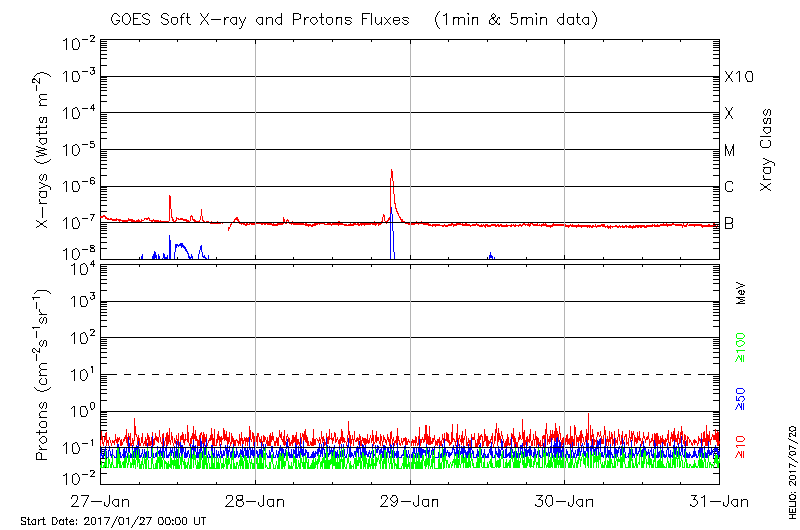Click the blue ≥50 legend label
The height and width of the screenshot is (530, 800).
coord(742,400)
